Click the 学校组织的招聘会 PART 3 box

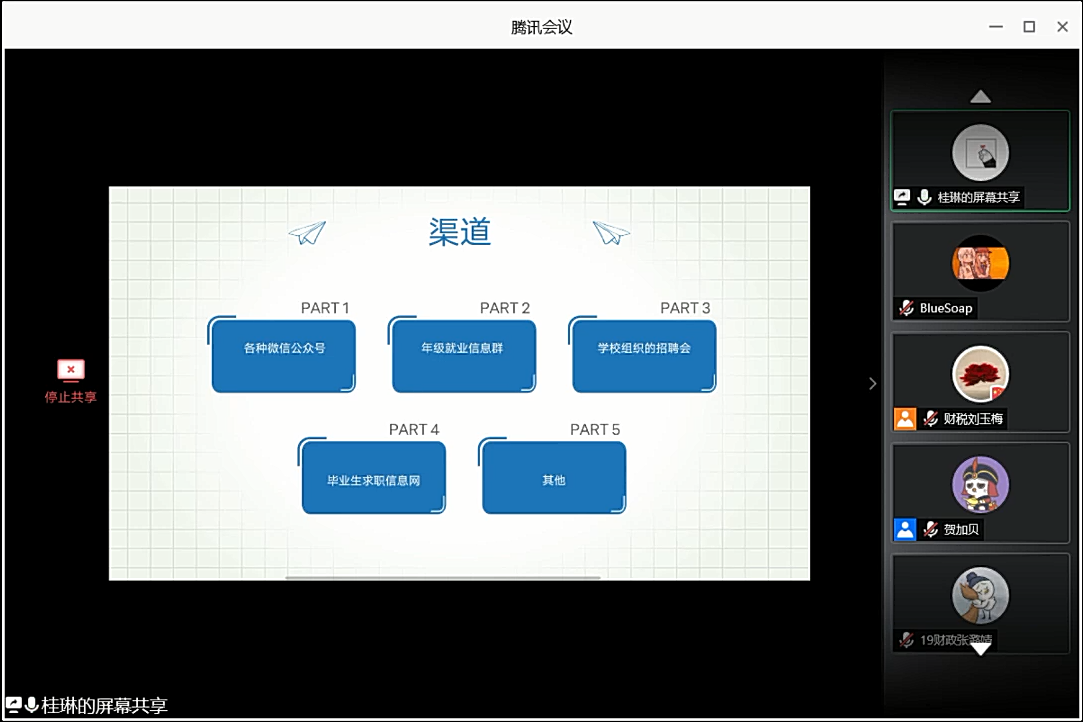click(x=644, y=355)
